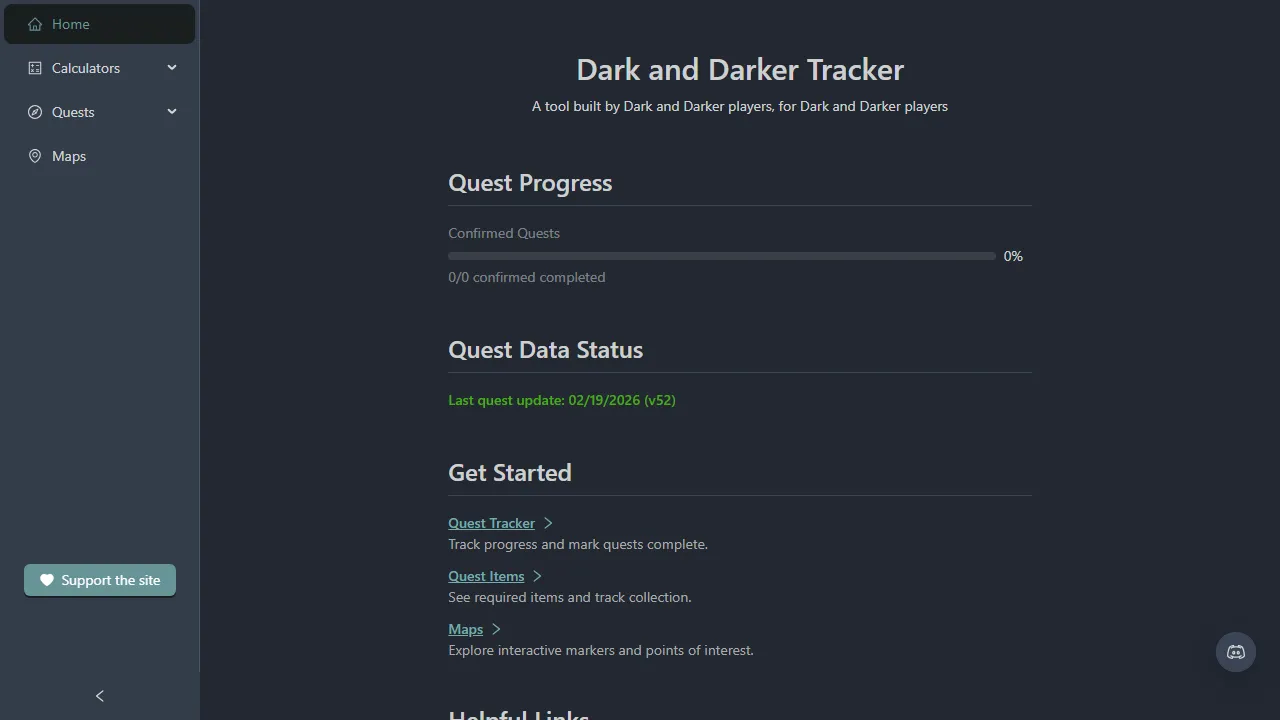
Task: Follow the Quest Items link
Action: [485, 576]
